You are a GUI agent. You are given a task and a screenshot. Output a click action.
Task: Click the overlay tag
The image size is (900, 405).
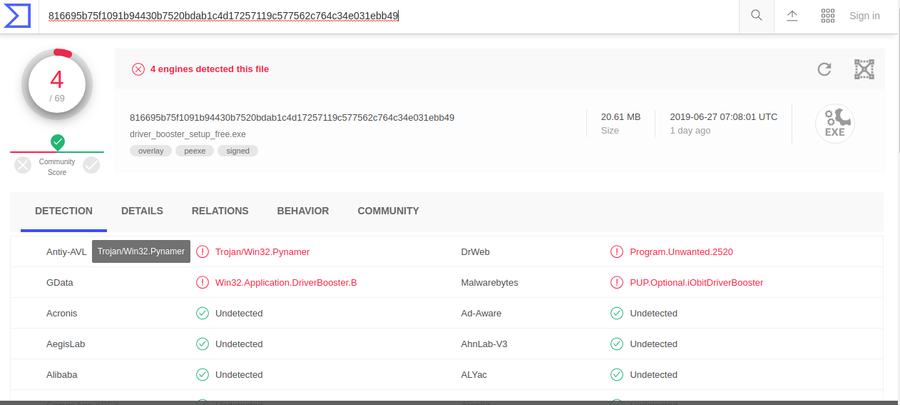pyautogui.click(x=150, y=151)
